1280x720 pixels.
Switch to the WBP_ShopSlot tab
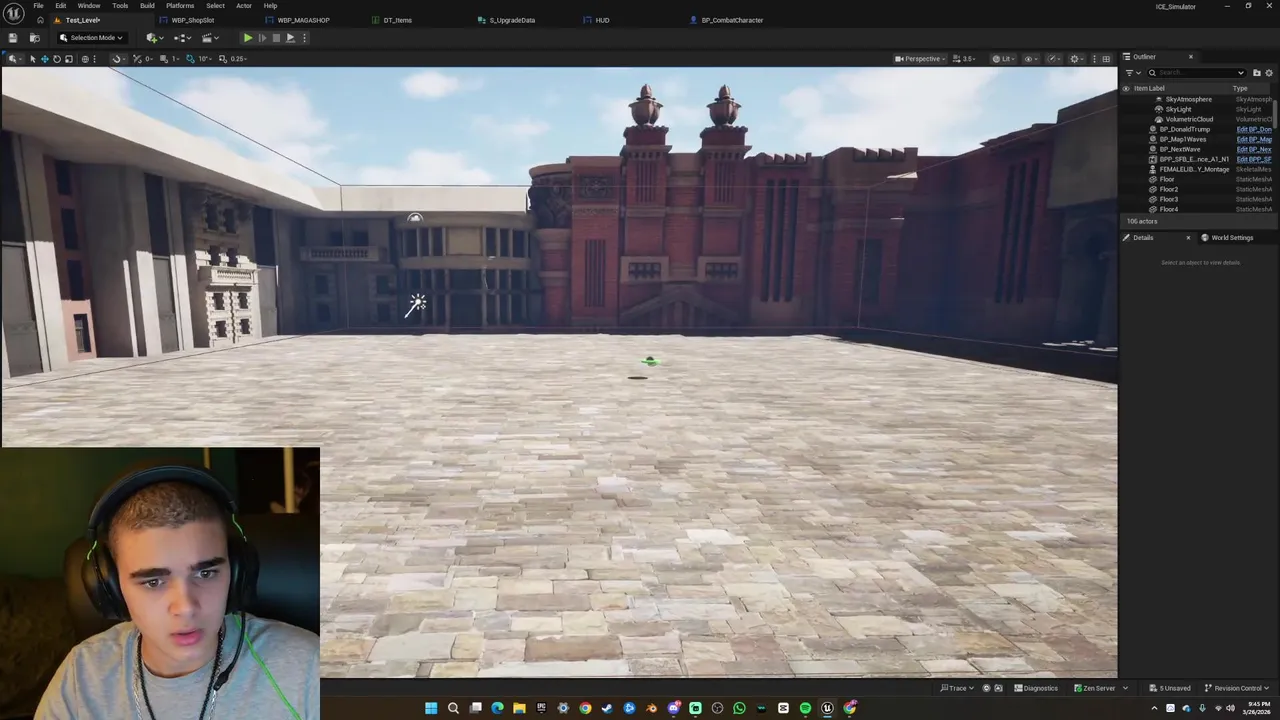pyautogui.click(x=192, y=20)
